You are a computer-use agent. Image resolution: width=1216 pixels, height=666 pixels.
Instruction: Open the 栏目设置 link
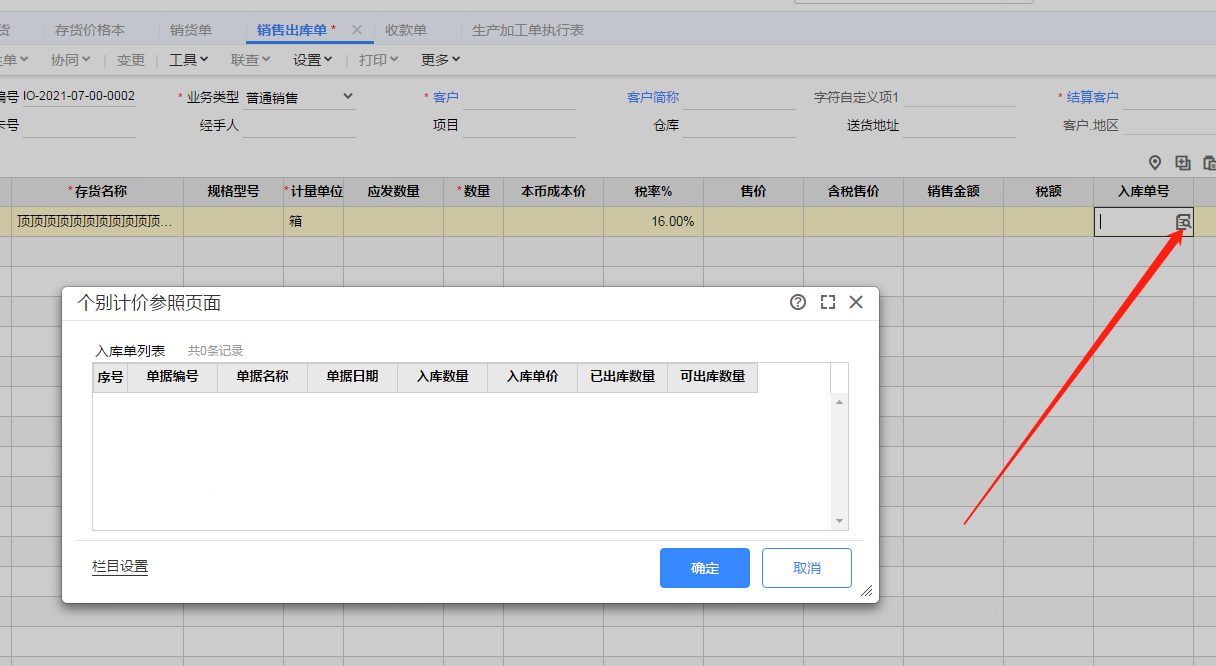point(120,567)
